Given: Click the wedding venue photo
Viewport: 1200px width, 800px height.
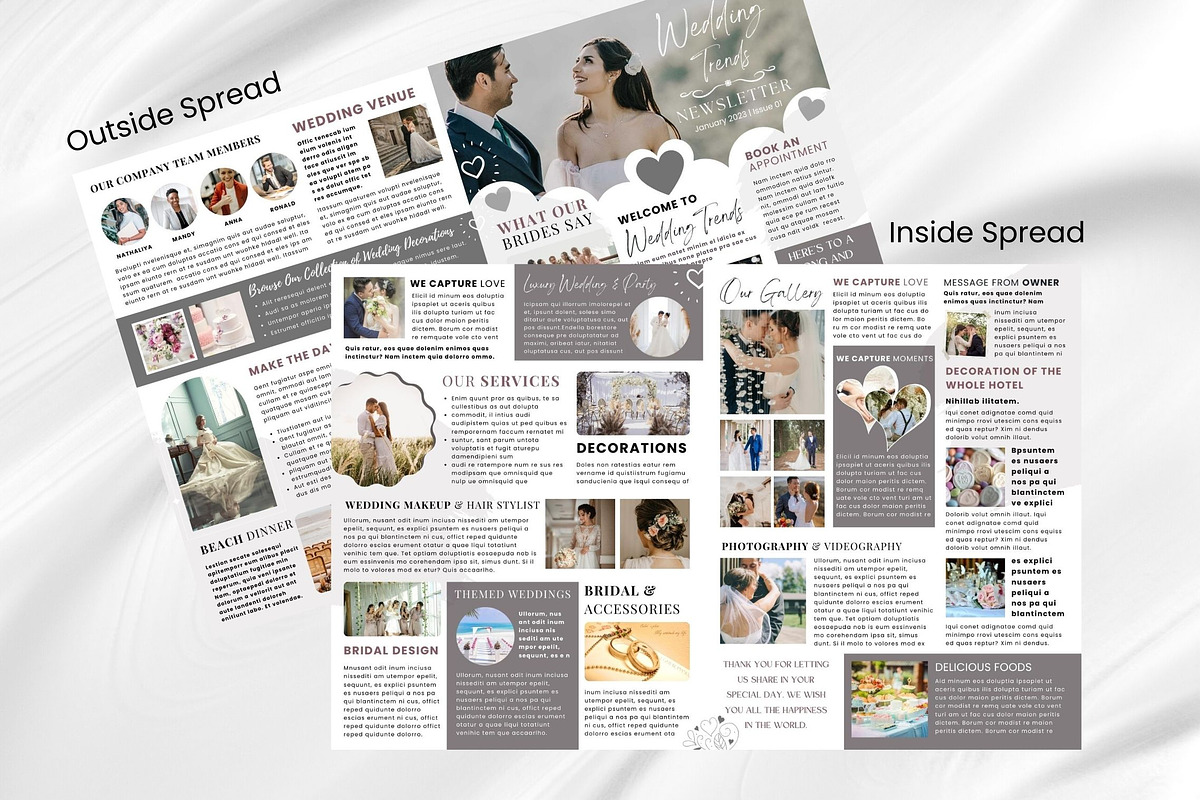Looking at the screenshot, I should [404, 141].
